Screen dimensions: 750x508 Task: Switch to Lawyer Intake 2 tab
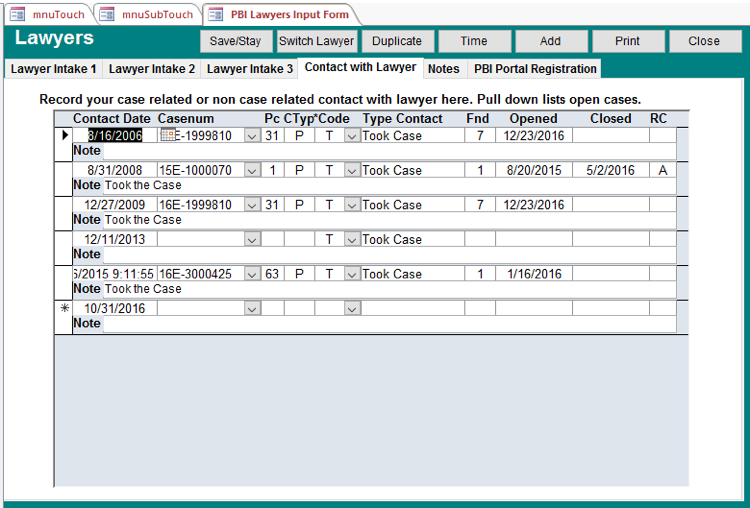coord(152,69)
